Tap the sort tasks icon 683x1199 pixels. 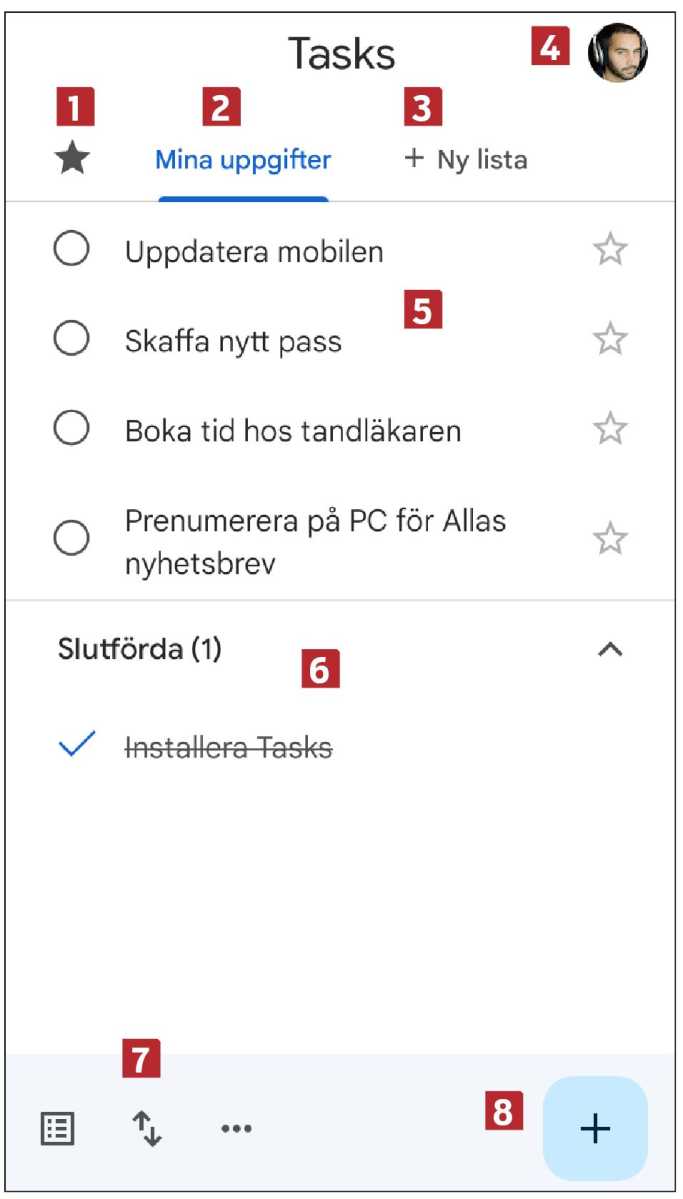(x=146, y=1128)
